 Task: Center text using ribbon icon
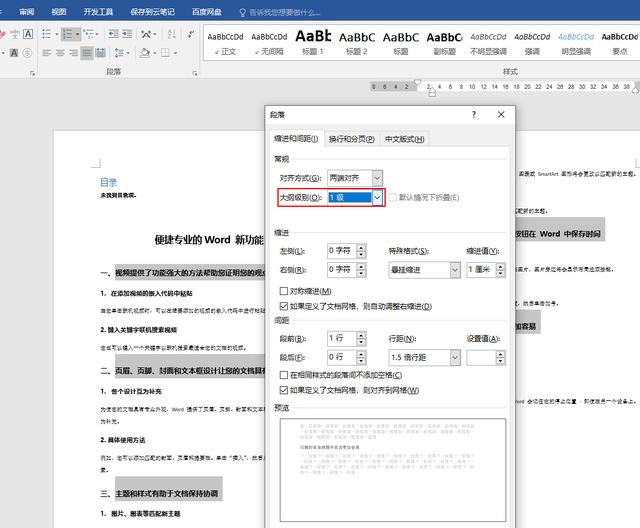tap(60, 53)
